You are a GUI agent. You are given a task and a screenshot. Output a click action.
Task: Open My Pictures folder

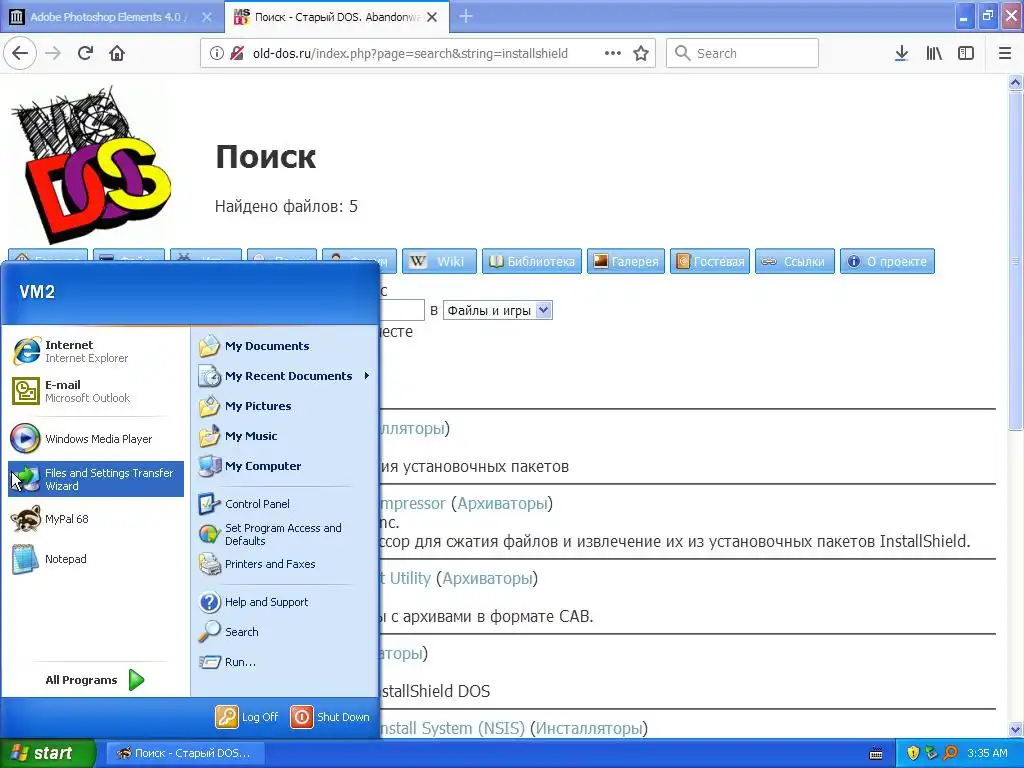coord(284,406)
